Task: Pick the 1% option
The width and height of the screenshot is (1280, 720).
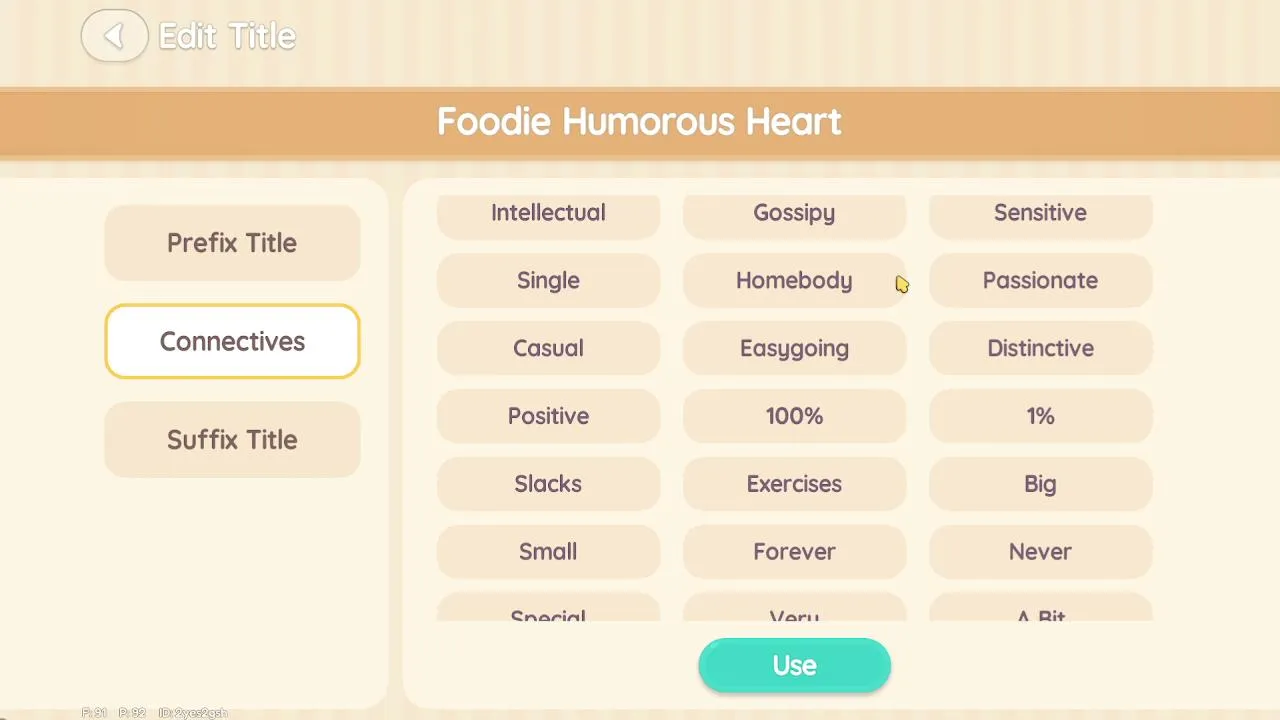Action: click(x=1040, y=417)
